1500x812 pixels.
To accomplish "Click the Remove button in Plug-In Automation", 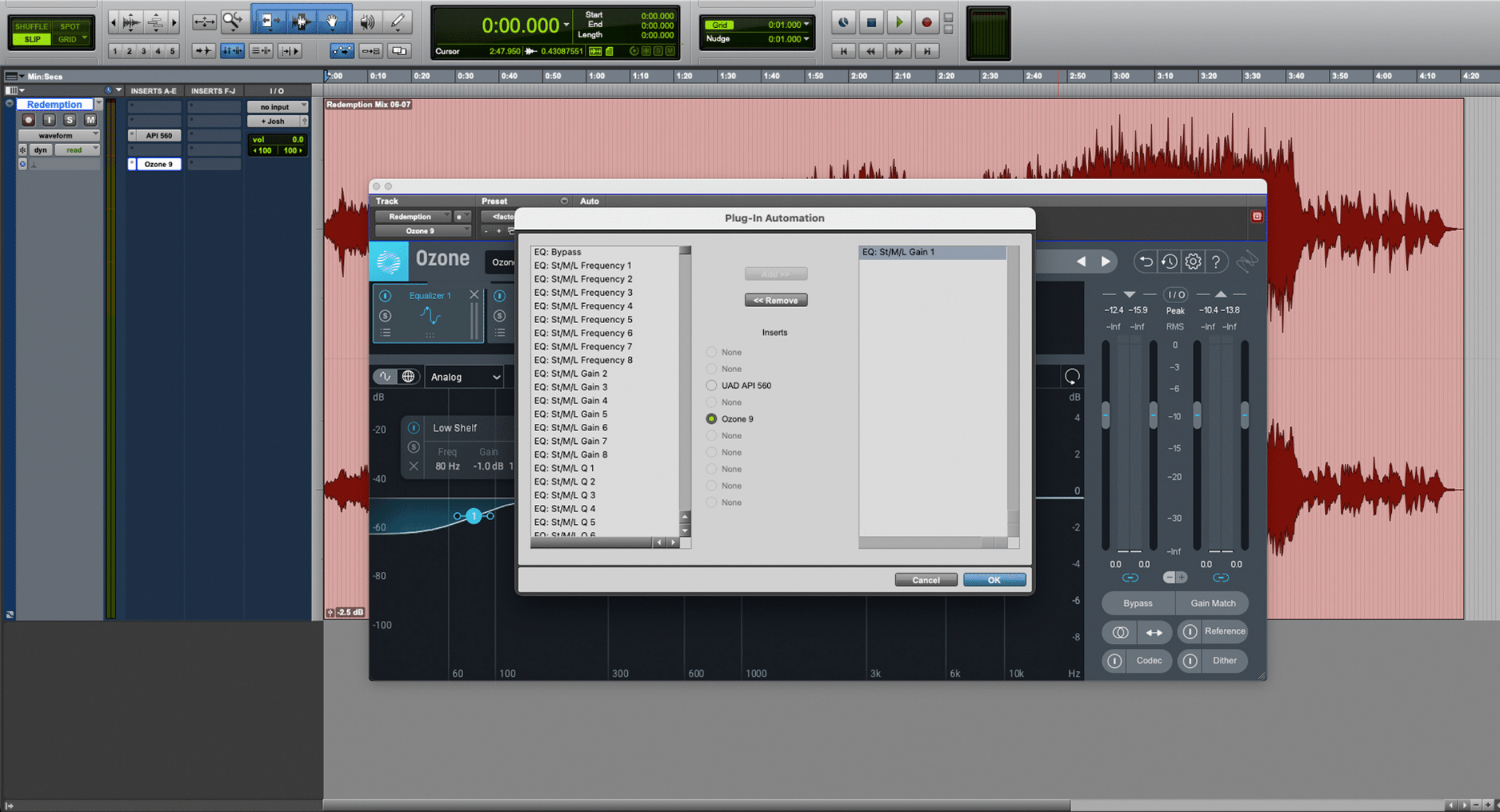I will click(775, 300).
